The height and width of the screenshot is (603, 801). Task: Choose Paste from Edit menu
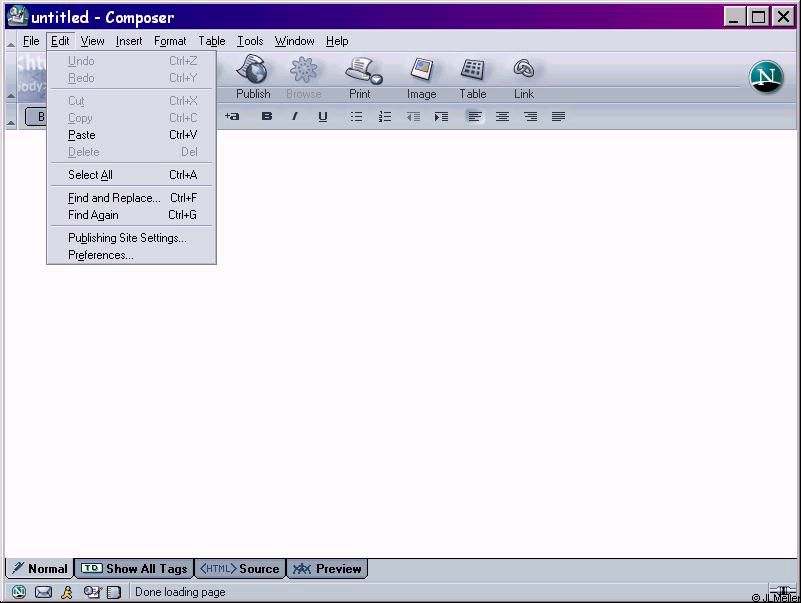point(132,135)
